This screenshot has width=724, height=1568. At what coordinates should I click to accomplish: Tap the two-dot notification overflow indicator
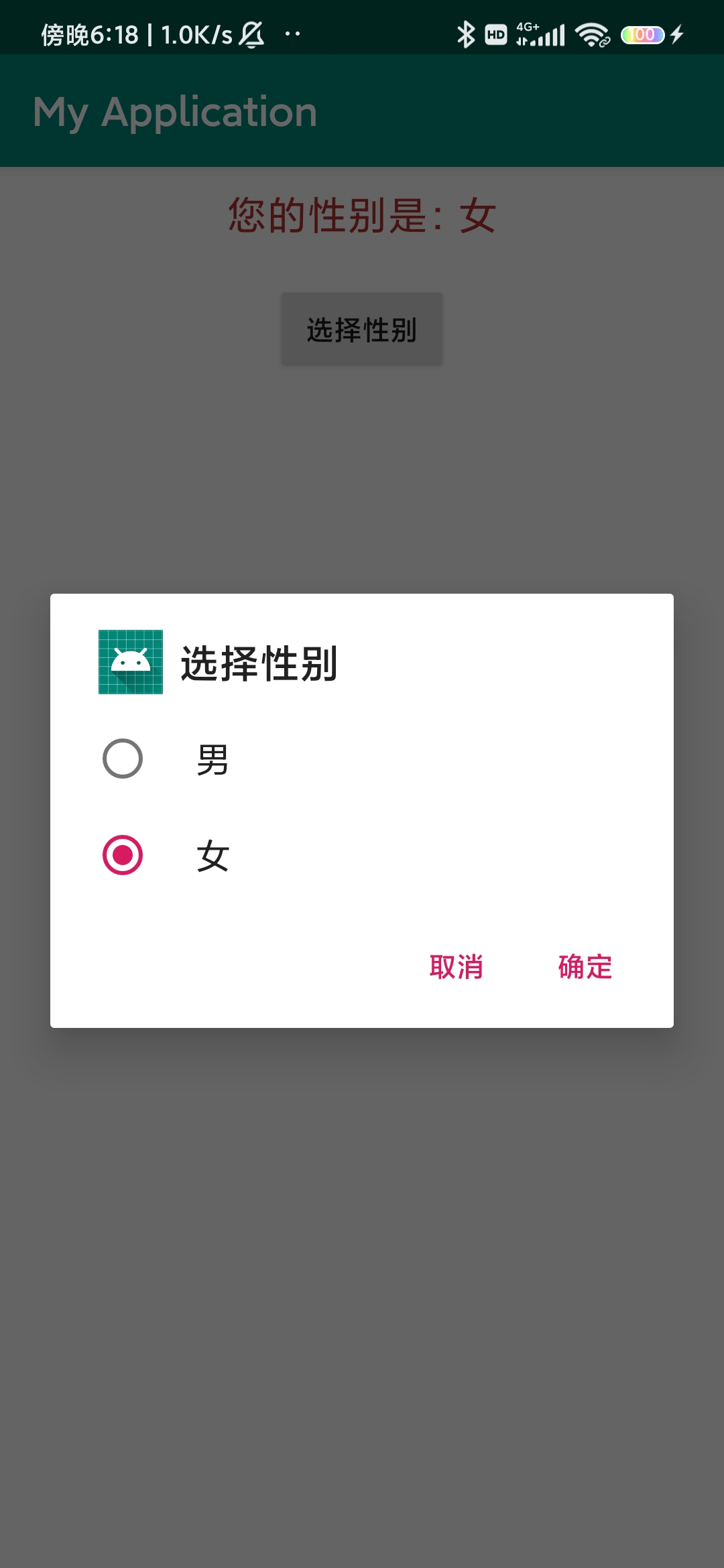[293, 34]
